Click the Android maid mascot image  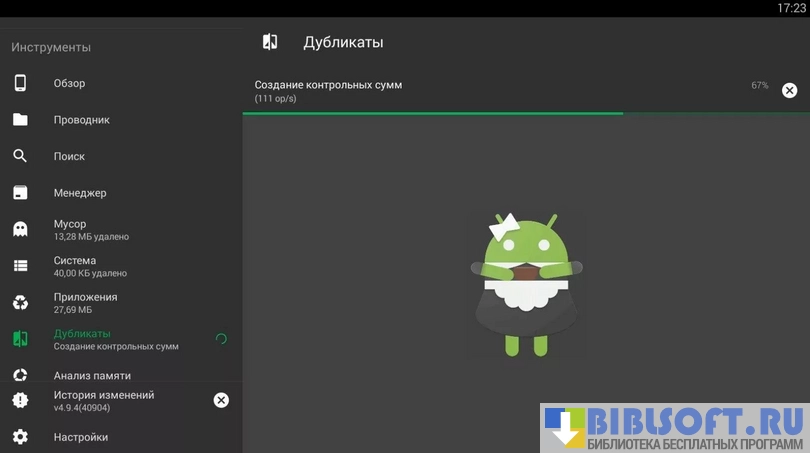[x=526, y=284]
